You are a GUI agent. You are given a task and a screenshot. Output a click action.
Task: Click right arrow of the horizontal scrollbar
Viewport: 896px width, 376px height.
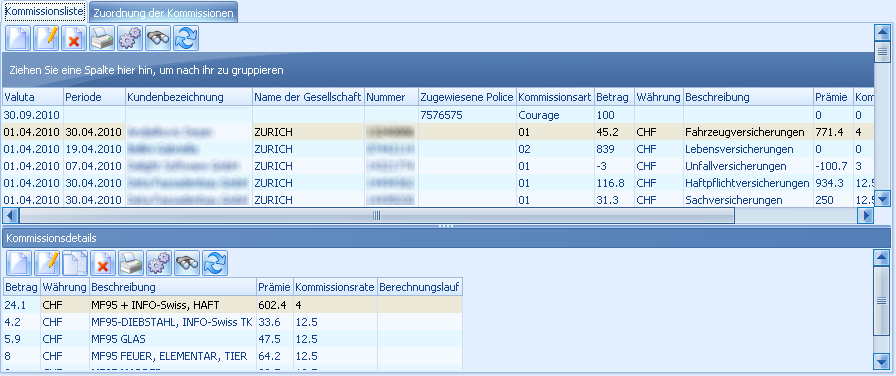coord(866,215)
